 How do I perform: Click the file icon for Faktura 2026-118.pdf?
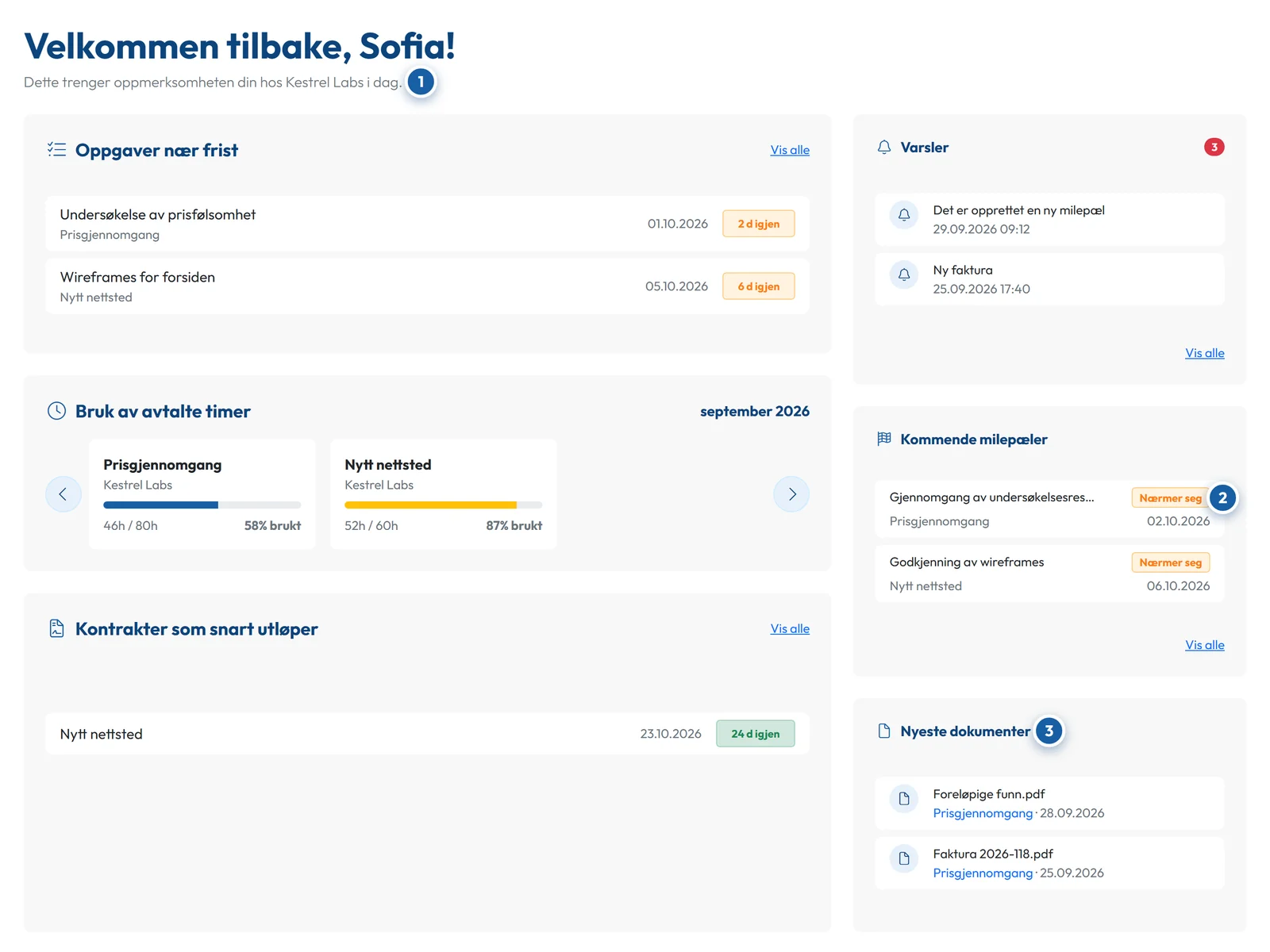click(904, 858)
